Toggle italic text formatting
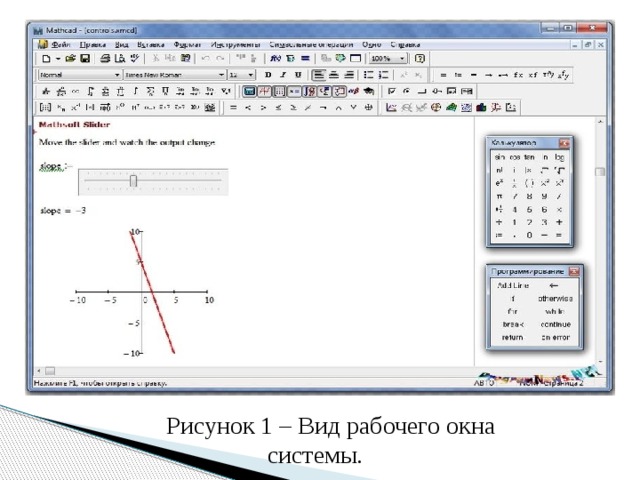The image size is (640, 480). [x=283, y=75]
